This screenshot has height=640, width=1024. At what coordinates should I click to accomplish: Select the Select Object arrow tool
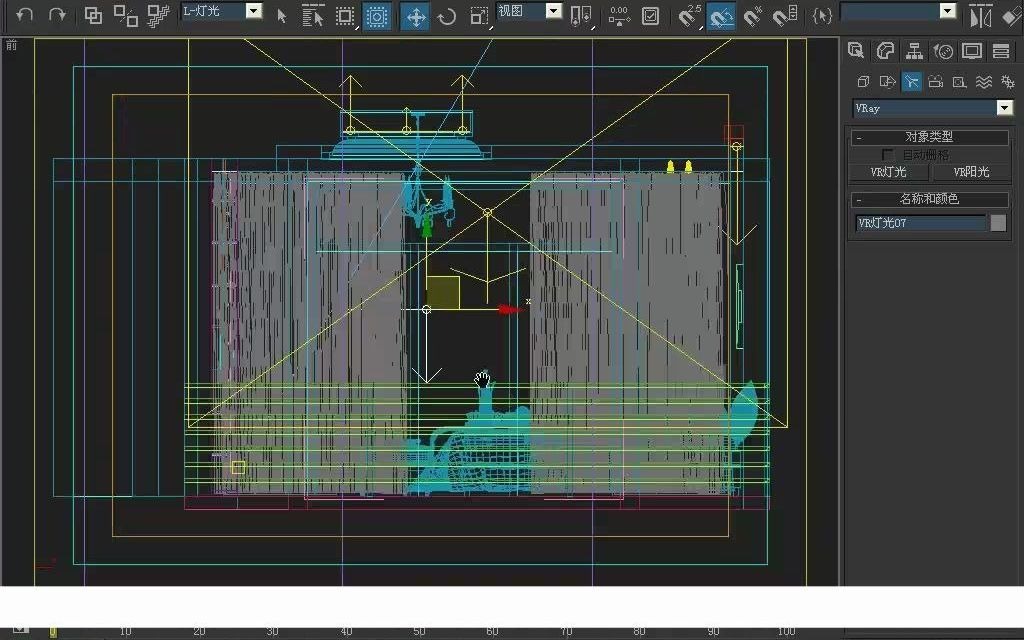pos(282,15)
